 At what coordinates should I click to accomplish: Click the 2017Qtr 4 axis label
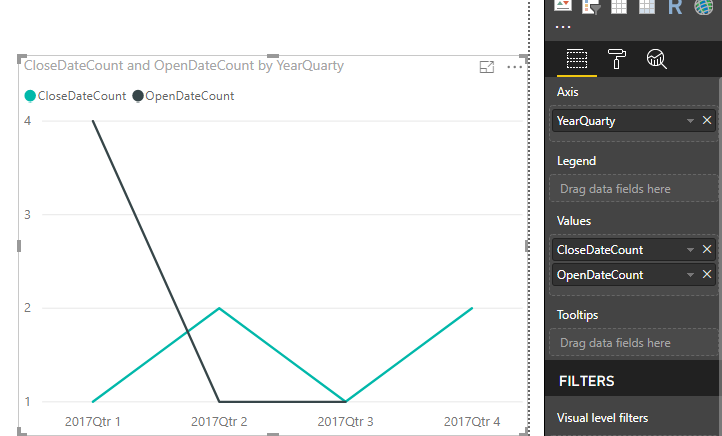[472, 421]
